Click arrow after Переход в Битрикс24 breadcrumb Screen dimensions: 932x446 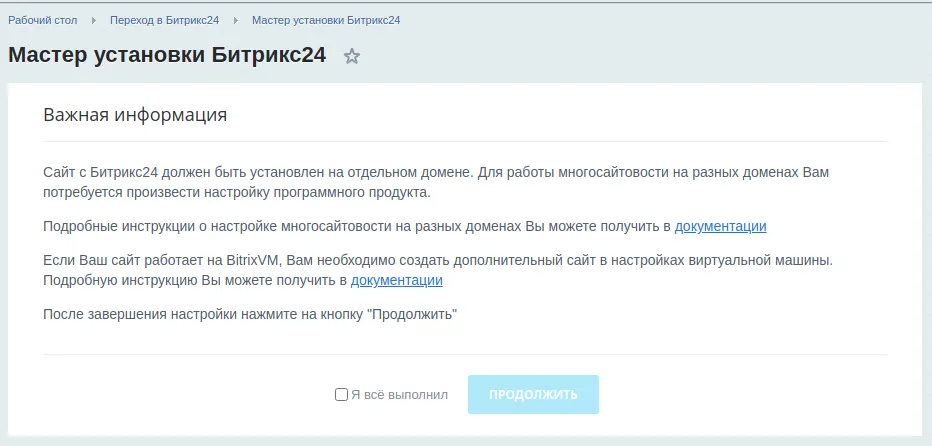(235, 20)
